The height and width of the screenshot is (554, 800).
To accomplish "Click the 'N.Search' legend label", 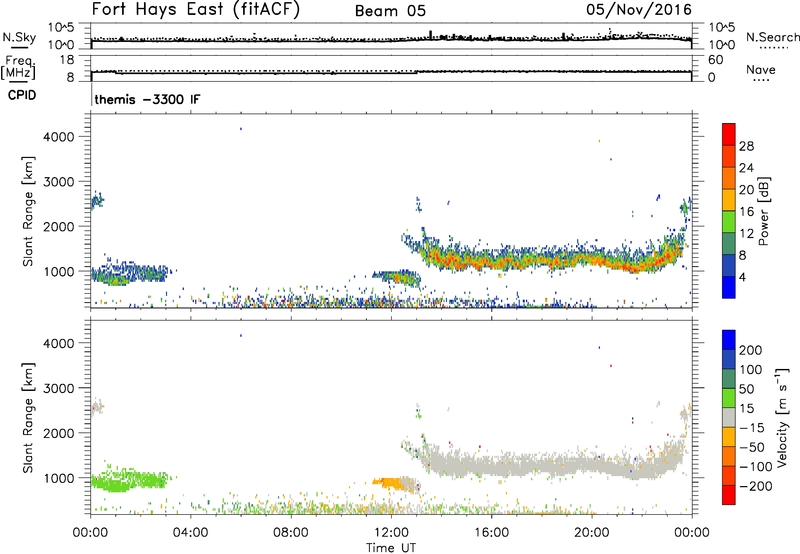I will 772,37.
